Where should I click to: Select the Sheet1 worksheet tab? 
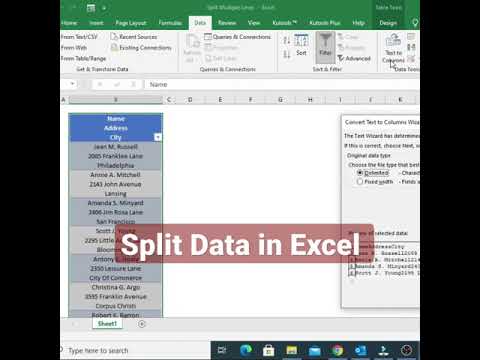107,323
